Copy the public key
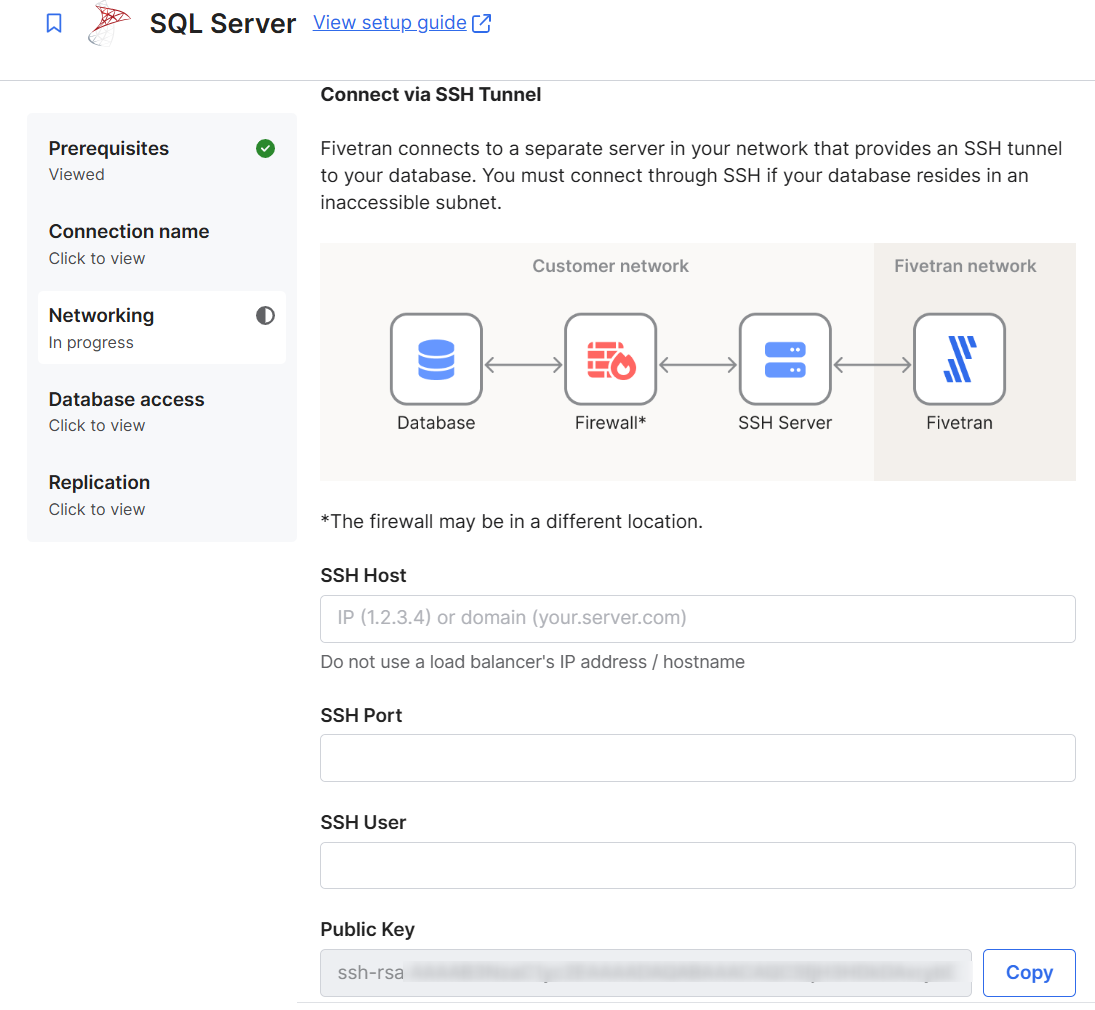This screenshot has width=1095, height=1010. 1029,973
